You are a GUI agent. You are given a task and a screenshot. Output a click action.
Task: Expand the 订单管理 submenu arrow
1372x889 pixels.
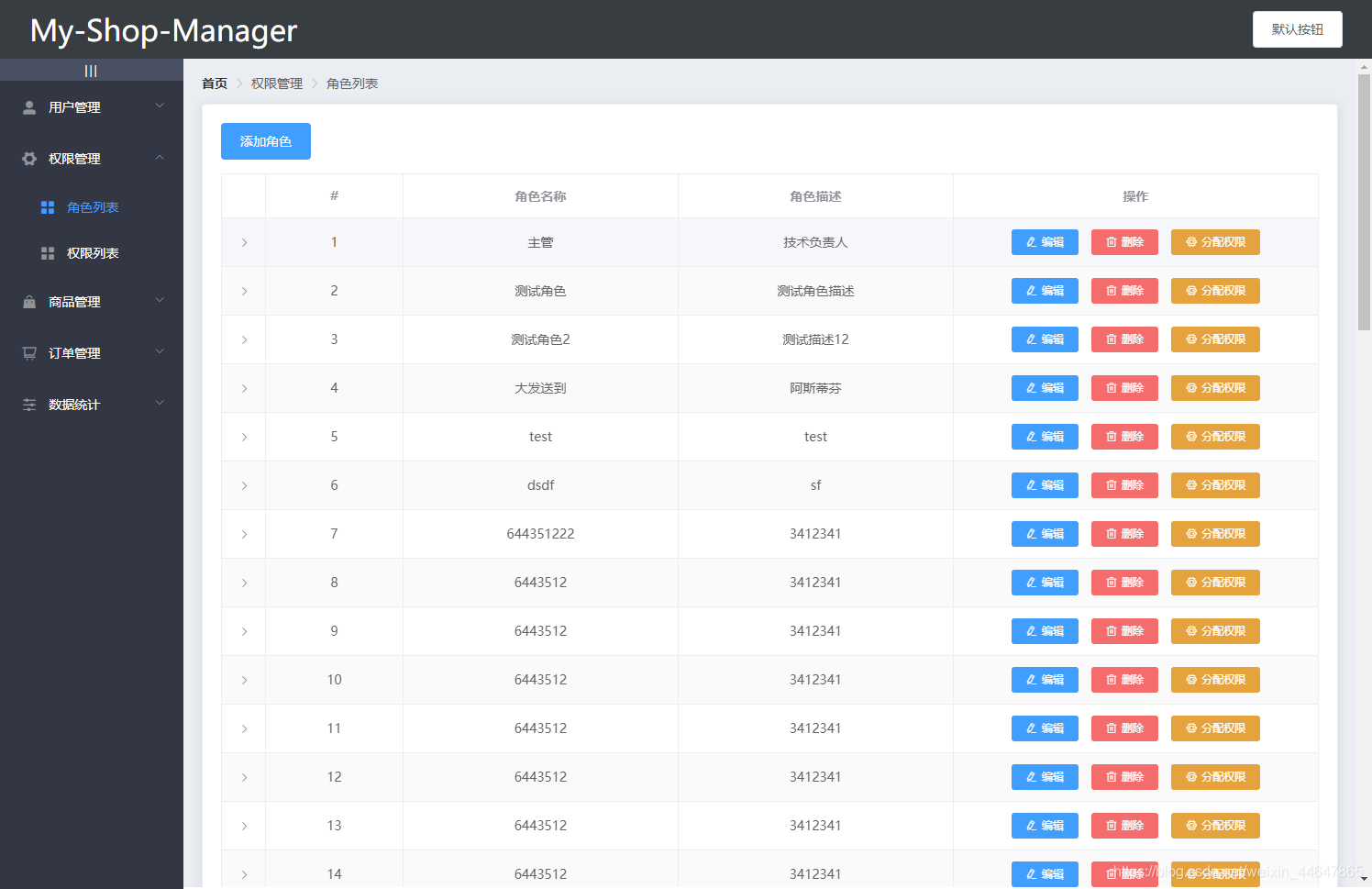(160, 352)
